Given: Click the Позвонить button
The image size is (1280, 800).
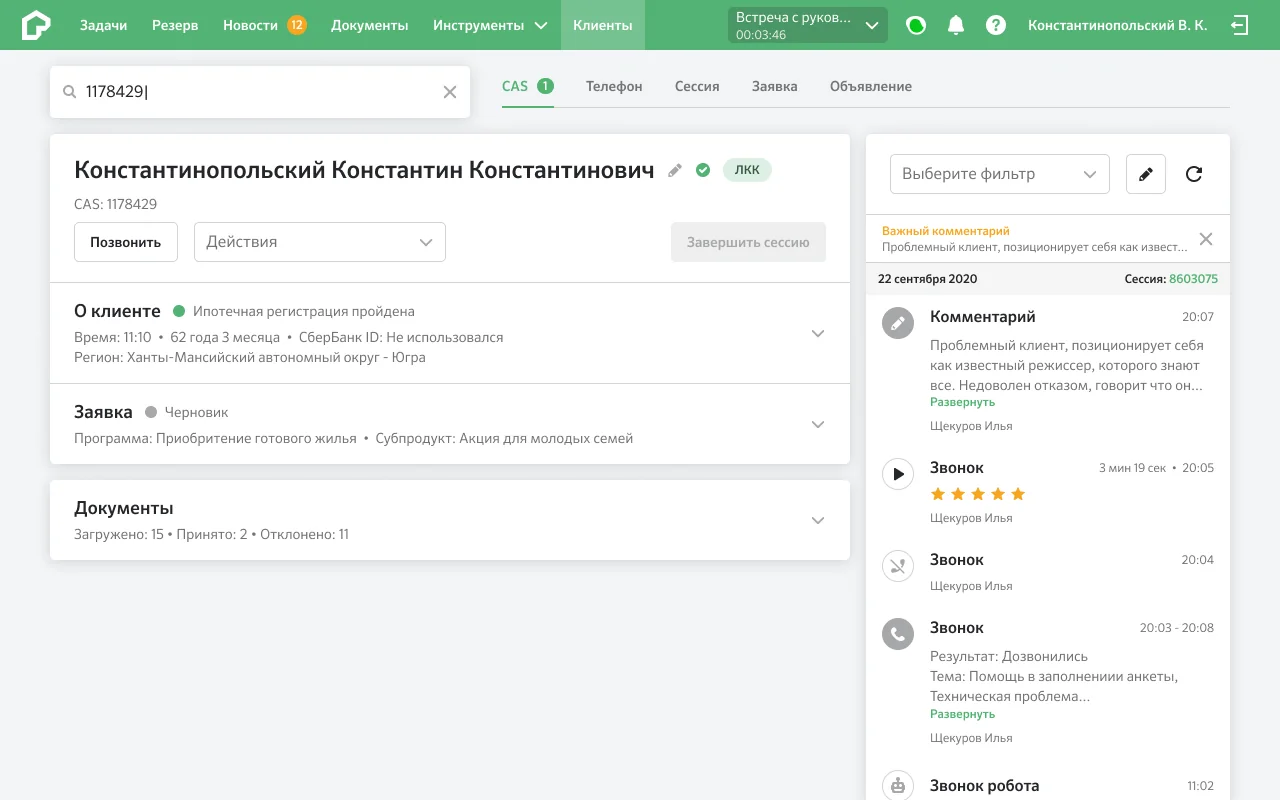Looking at the screenshot, I should pos(126,242).
